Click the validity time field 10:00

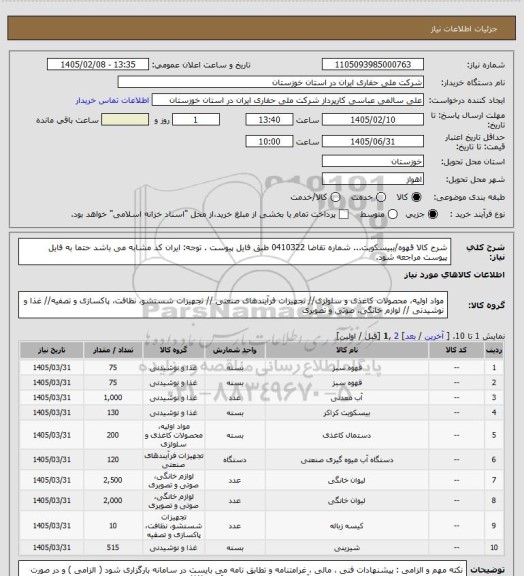coord(269,141)
